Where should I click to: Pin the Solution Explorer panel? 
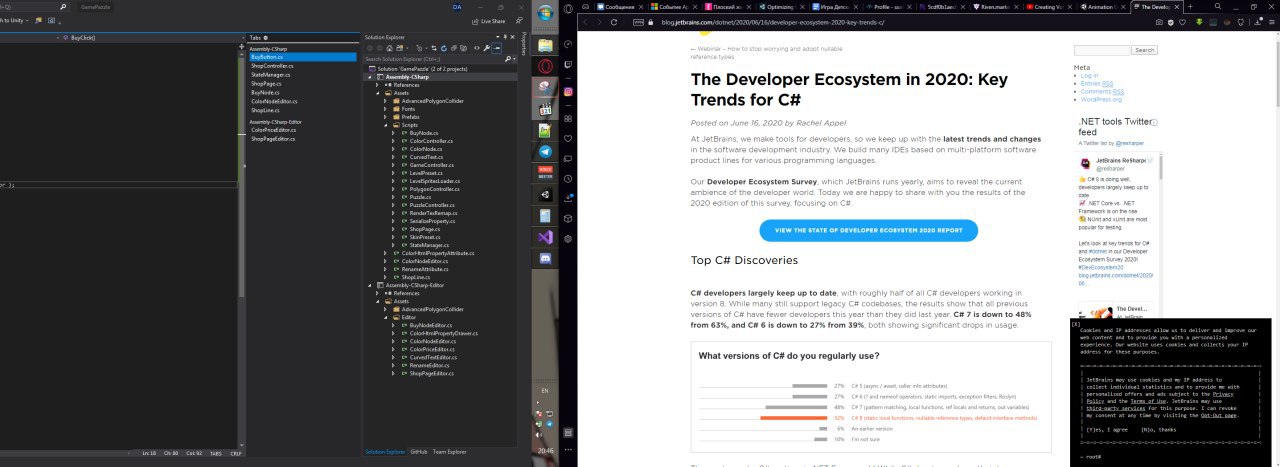506,37
